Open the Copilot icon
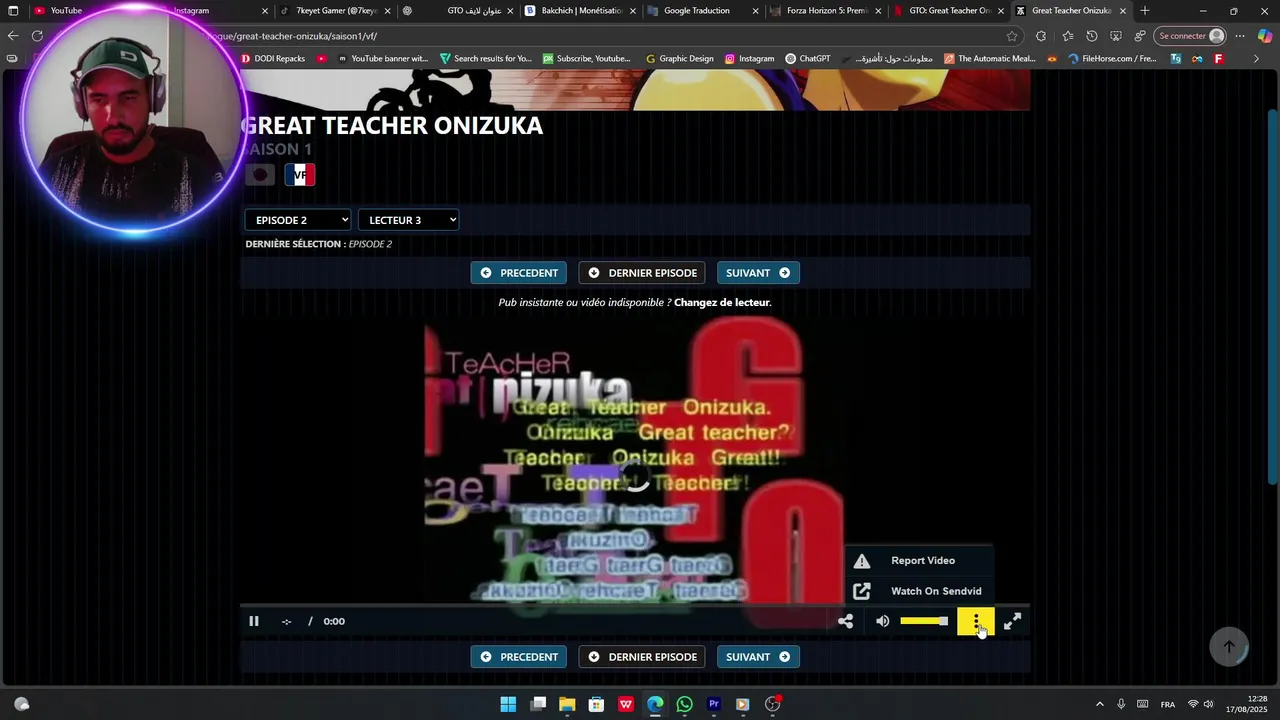 coord(1264,36)
